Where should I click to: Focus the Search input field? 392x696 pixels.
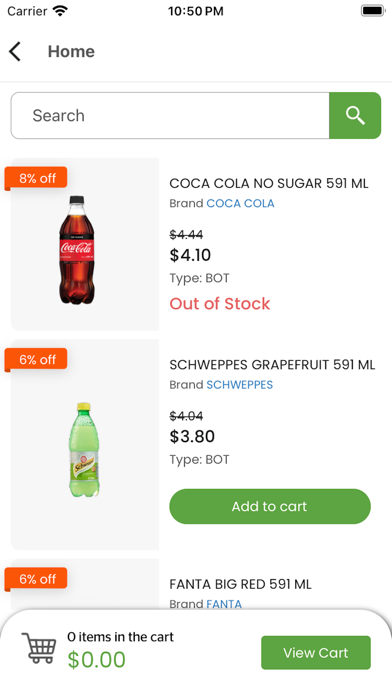click(170, 115)
